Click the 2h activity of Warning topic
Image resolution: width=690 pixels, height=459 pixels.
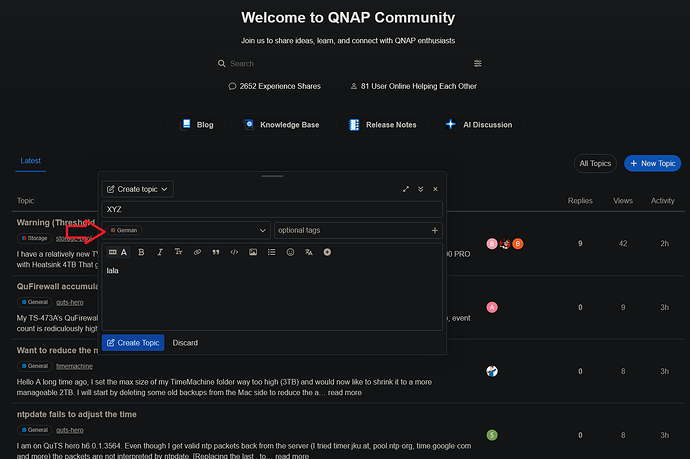pos(664,243)
